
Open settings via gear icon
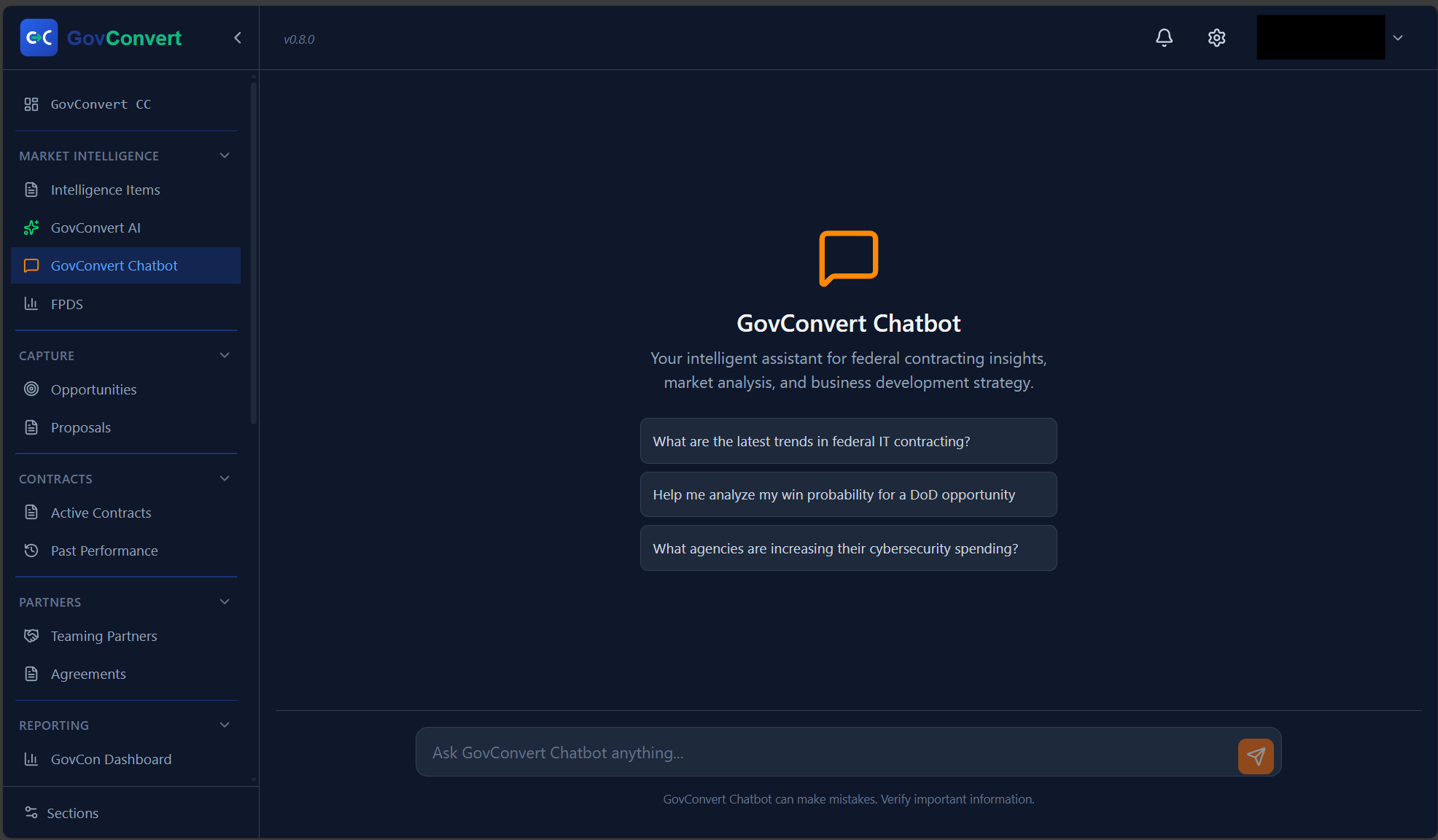point(1216,38)
